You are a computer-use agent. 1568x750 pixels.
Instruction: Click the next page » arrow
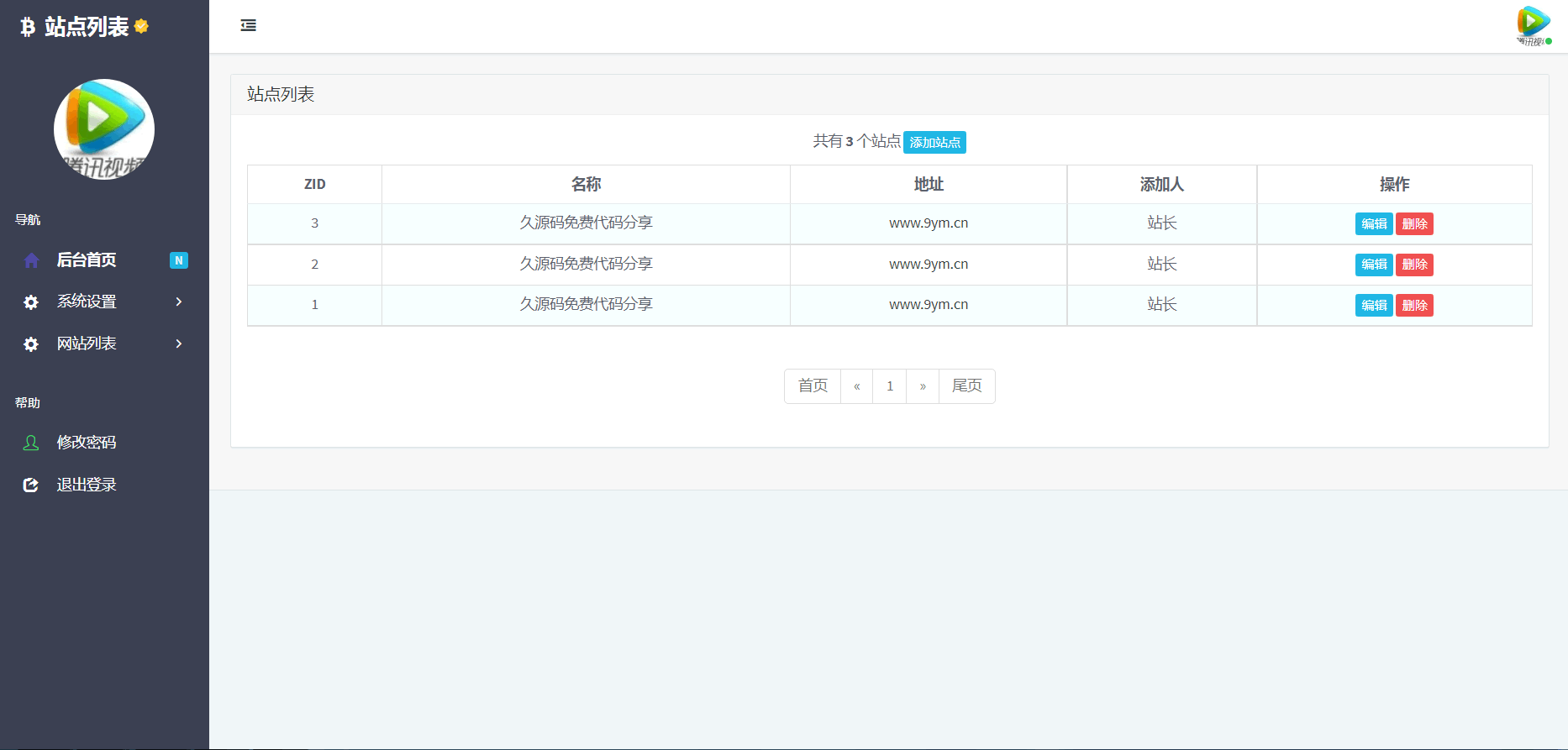point(923,386)
